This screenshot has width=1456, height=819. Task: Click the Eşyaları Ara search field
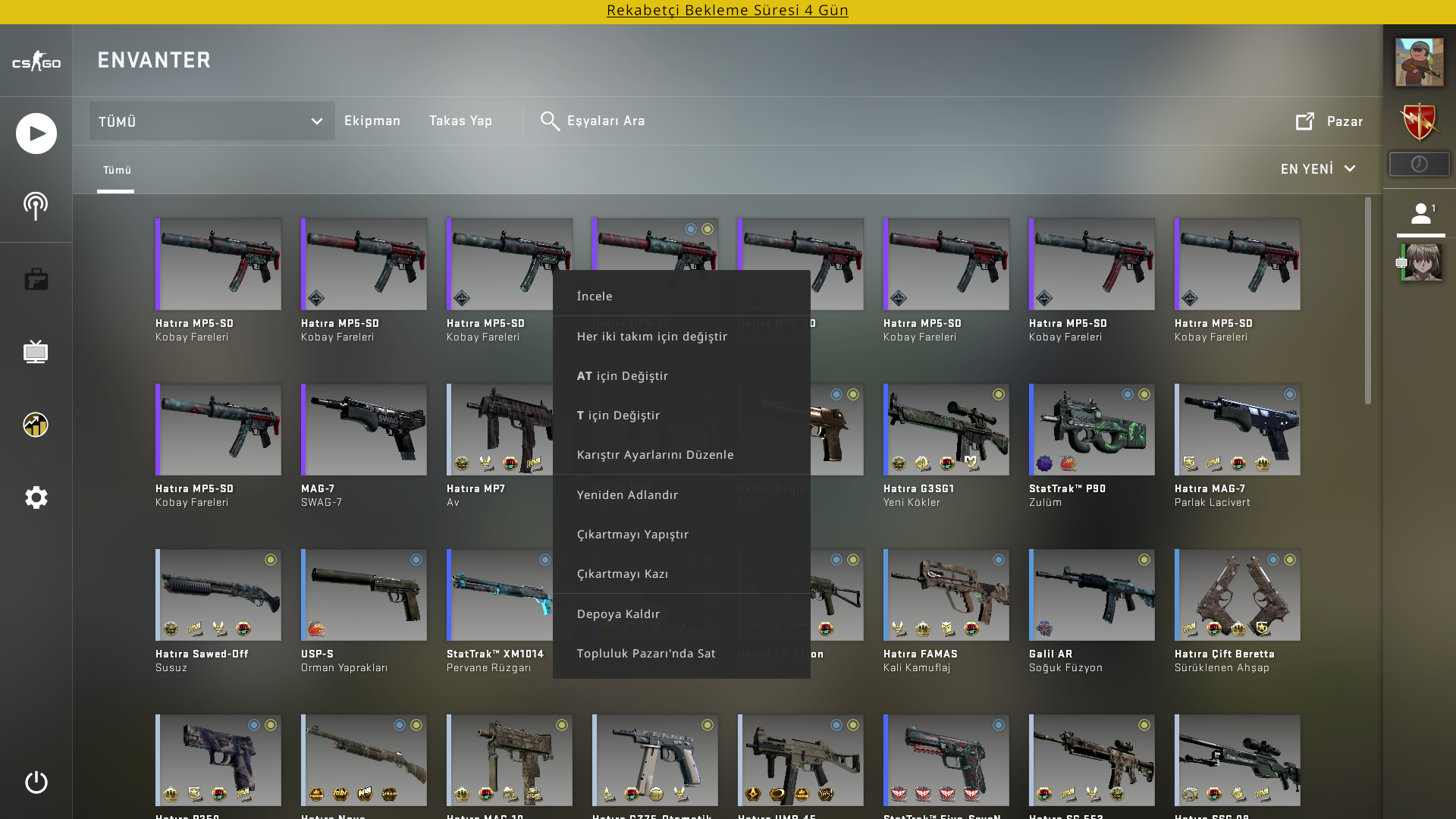pyautogui.click(x=605, y=121)
